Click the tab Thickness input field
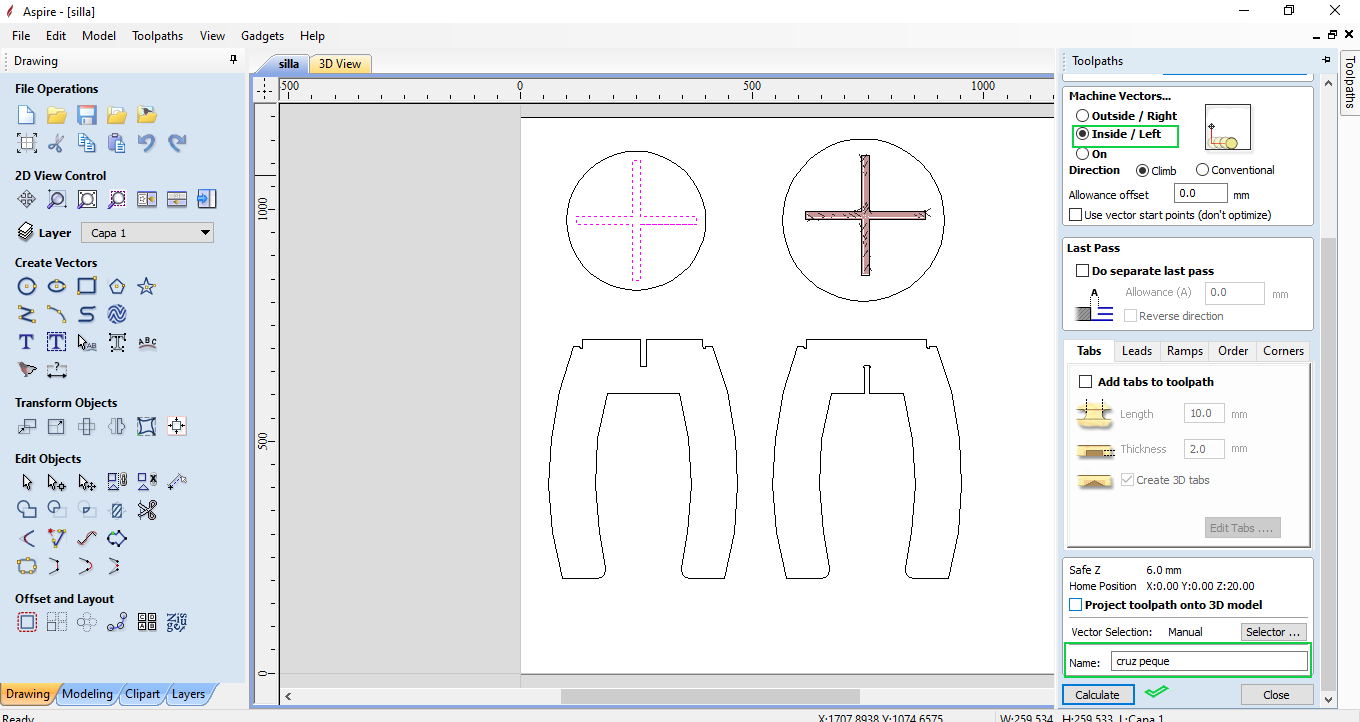This screenshot has height=722, width=1360. 1205,449
